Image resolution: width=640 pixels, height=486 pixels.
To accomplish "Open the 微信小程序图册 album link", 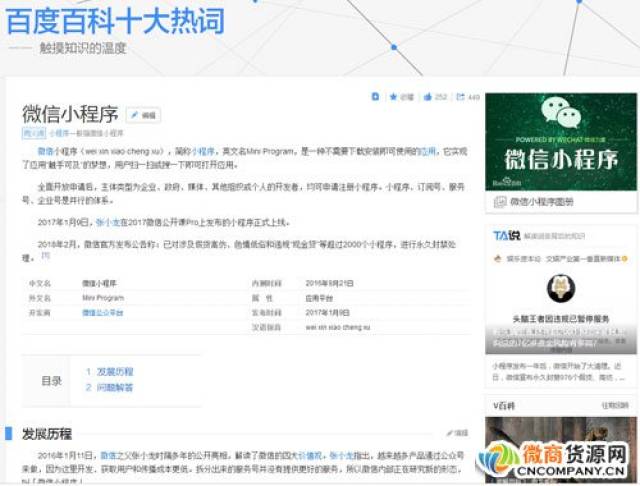I will click(542, 202).
